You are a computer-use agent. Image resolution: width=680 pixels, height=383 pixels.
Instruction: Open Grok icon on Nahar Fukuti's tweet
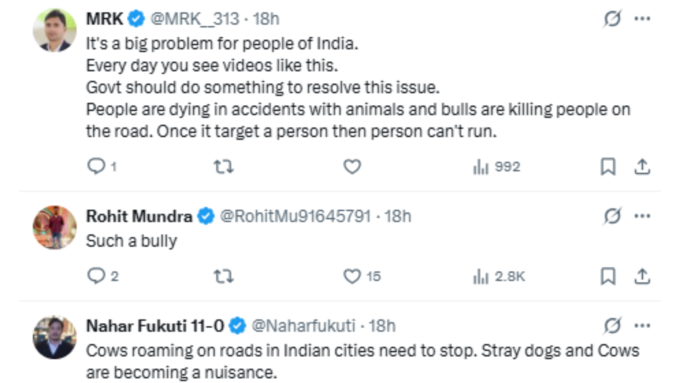(612, 326)
